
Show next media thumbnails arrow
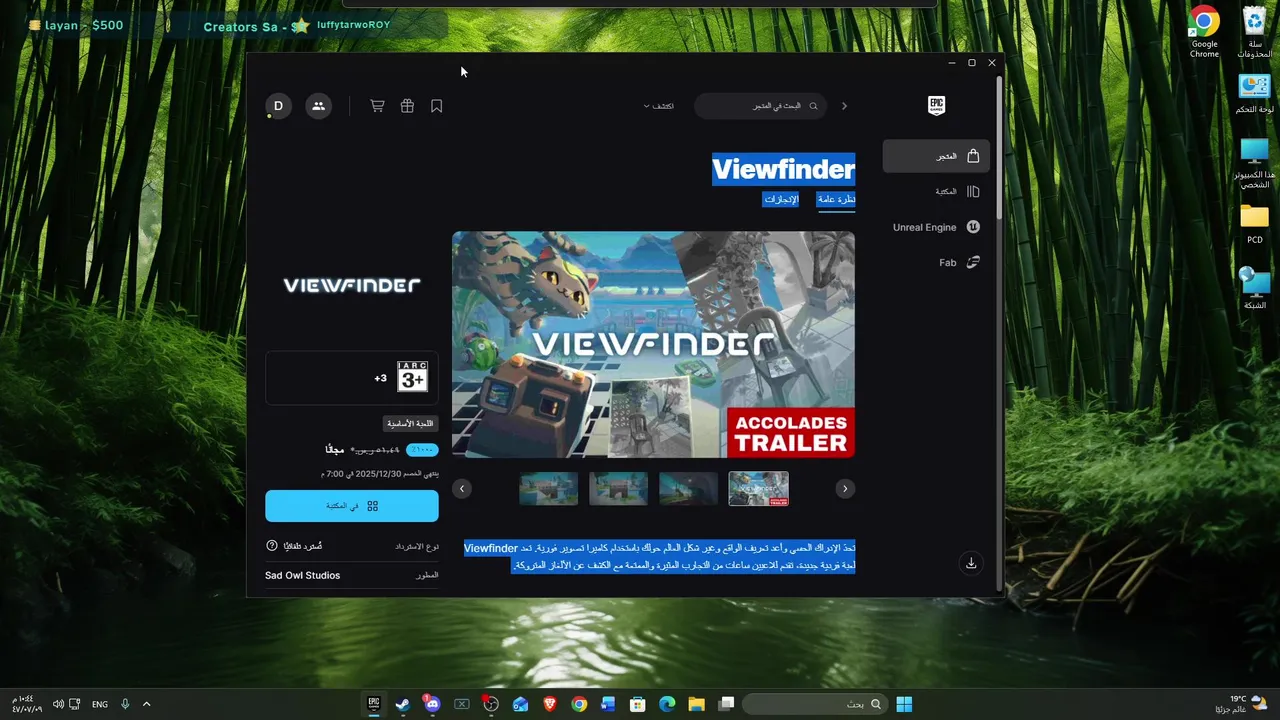[x=845, y=489]
